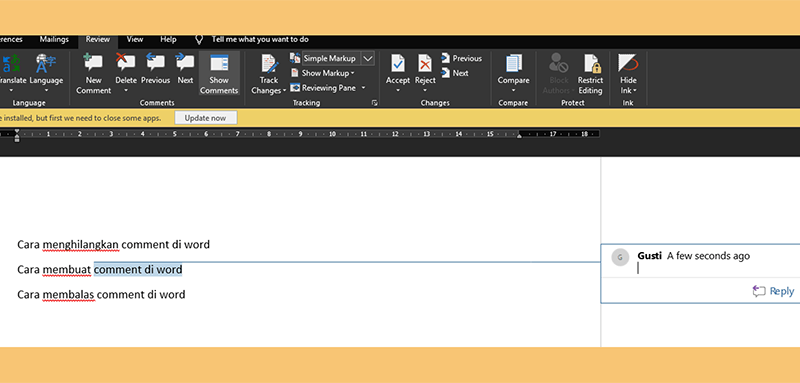Click the word 'menghilangkan' in the document
This screenshot has width=800, height=383.
pos(81,245)
